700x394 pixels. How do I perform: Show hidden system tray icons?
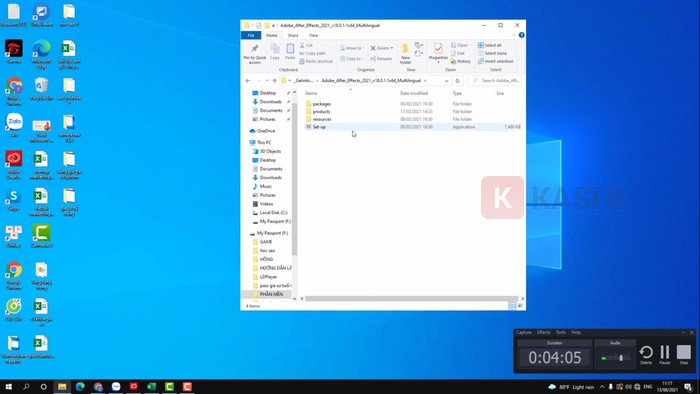click(601, 386)
